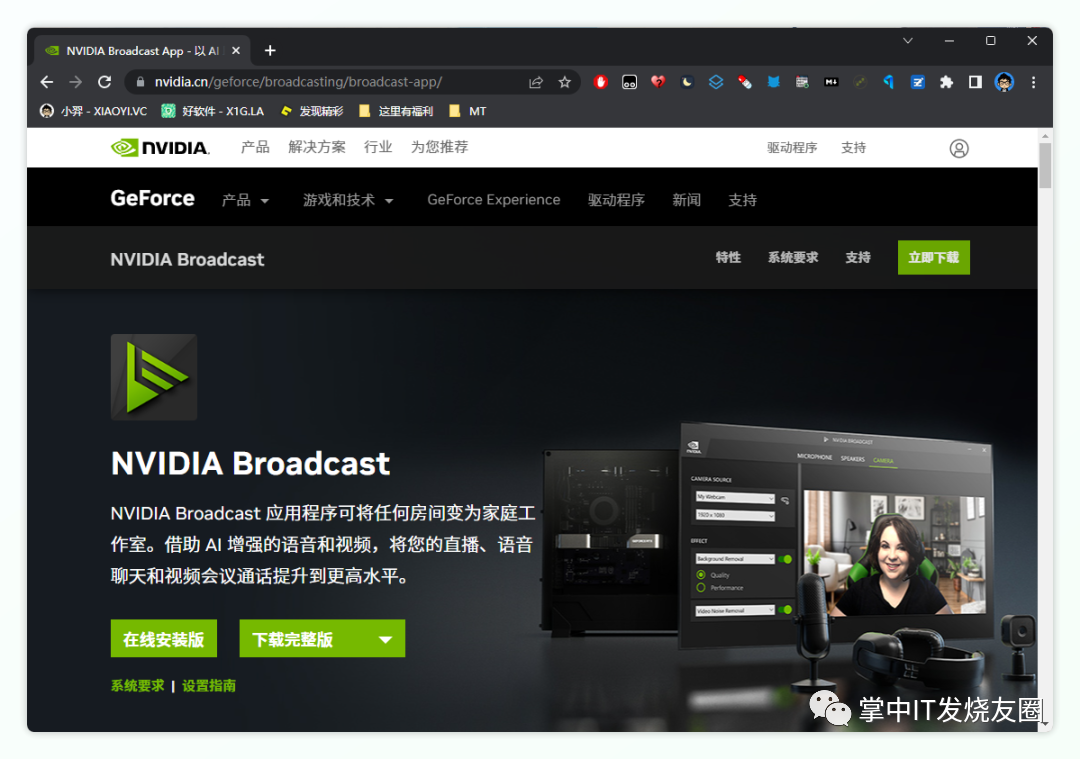Open 支持 in Broadcast sub-navigation
1080x759 pixels.
(x=858, y=258)
